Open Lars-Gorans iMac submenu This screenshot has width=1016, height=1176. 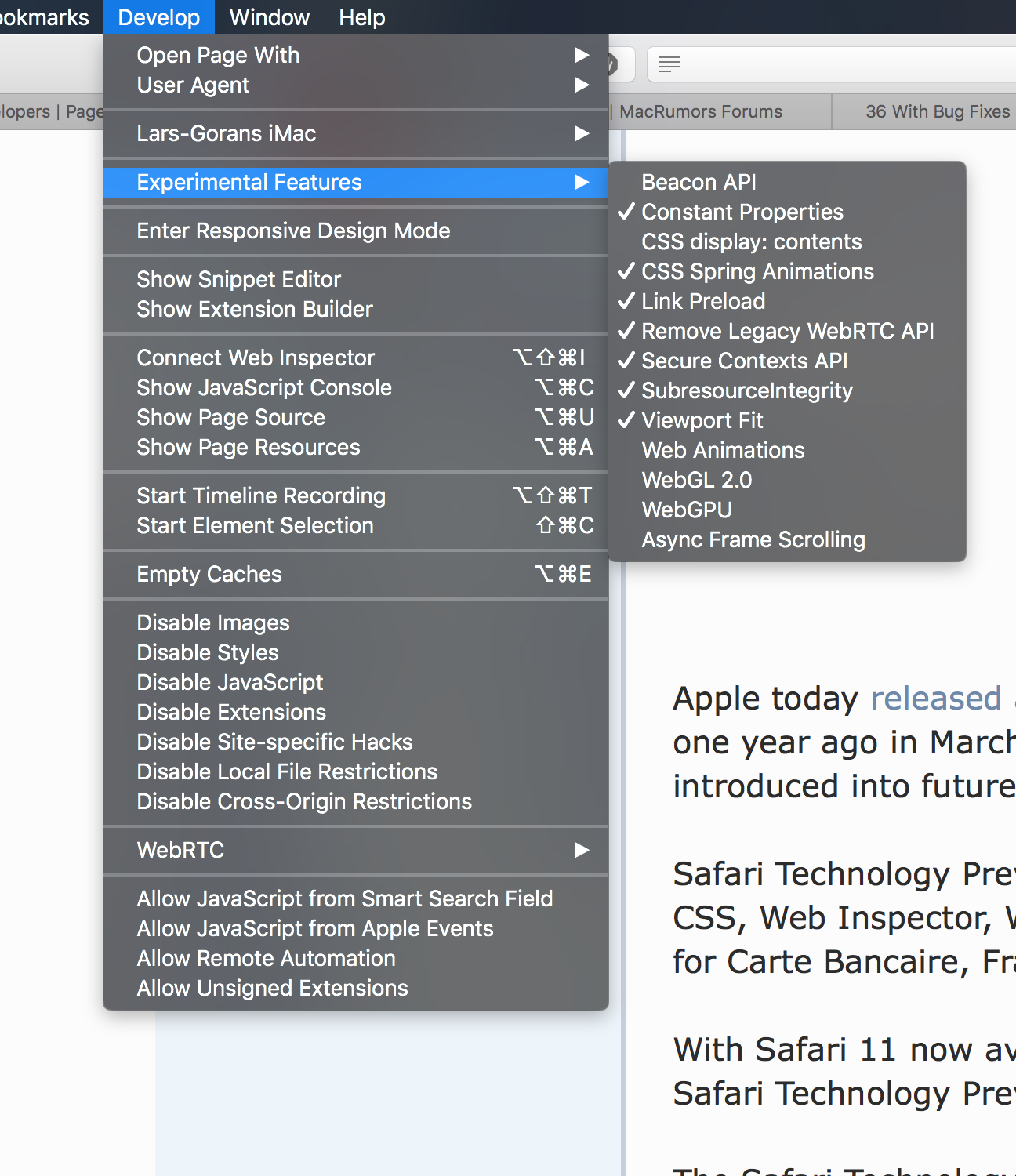click(356, 133)
